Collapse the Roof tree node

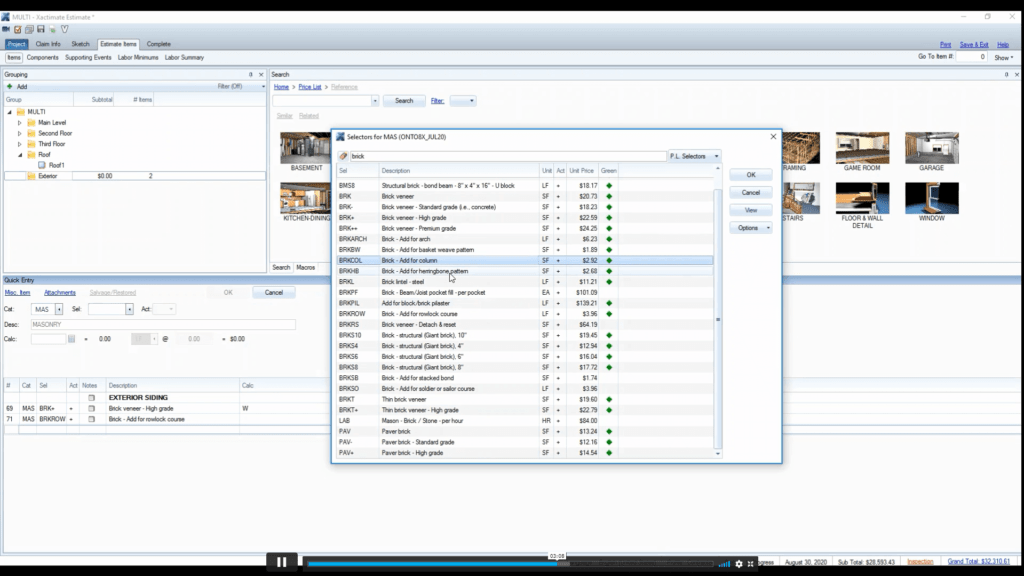coord(20,155)
